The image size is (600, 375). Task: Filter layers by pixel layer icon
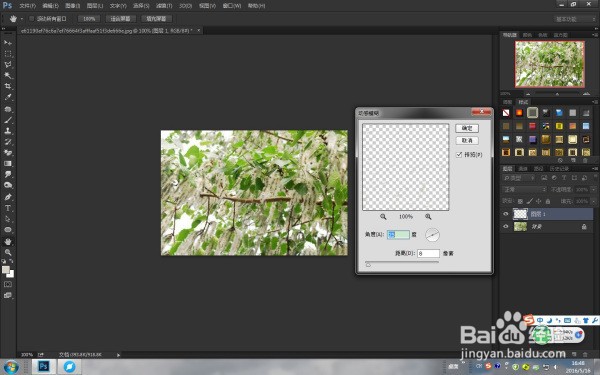(544, 178)
